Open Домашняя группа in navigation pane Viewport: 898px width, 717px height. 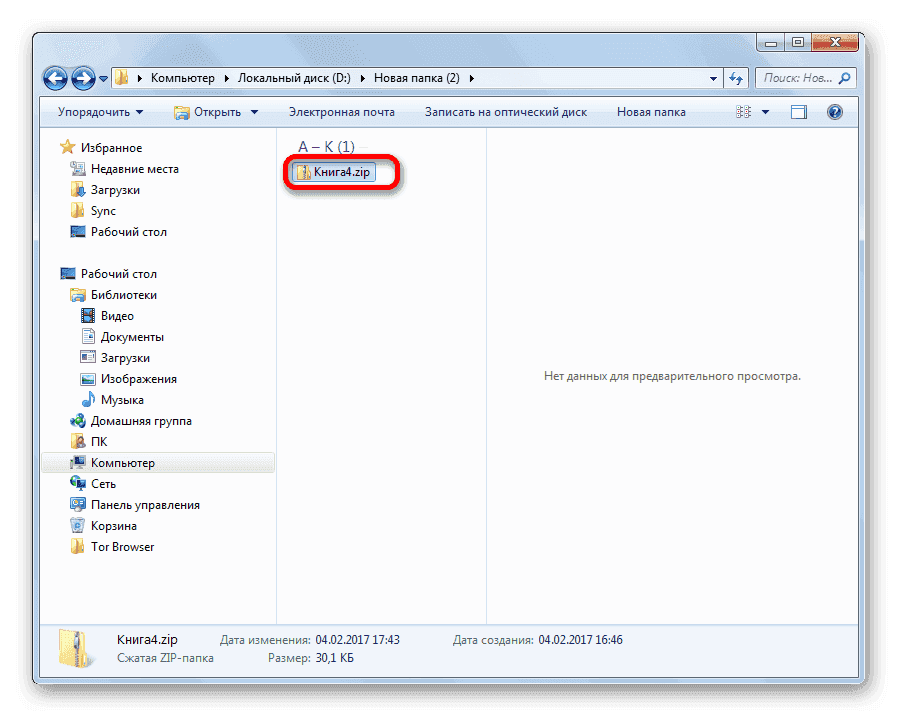(141, 421)
